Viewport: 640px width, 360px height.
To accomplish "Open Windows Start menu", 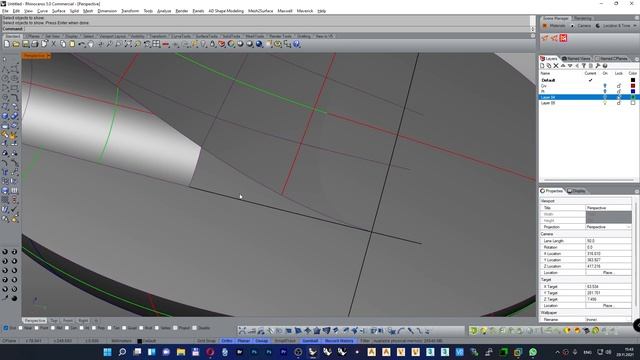I will tap(107, 352).
